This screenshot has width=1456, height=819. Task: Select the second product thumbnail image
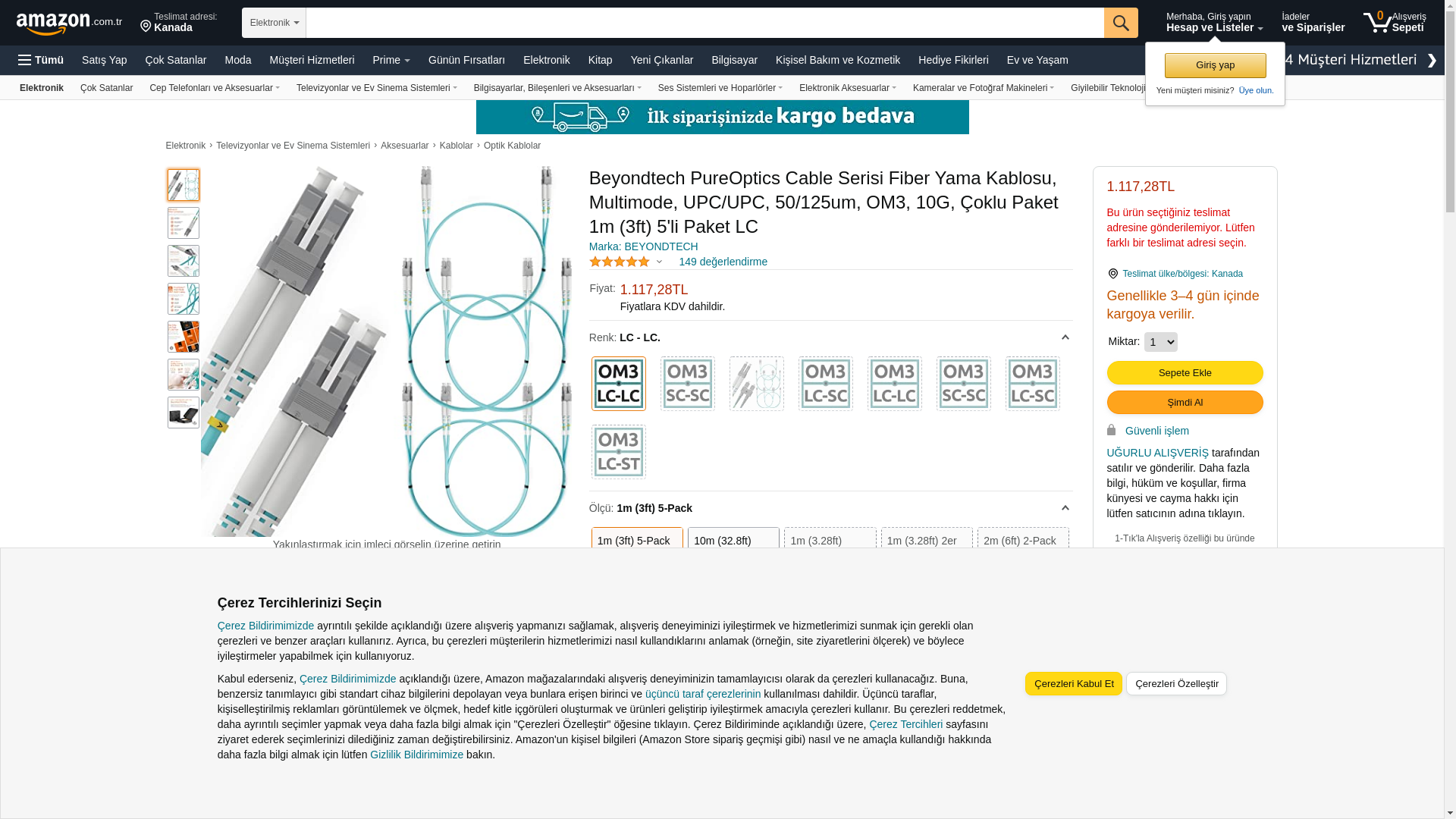(184, 223)
